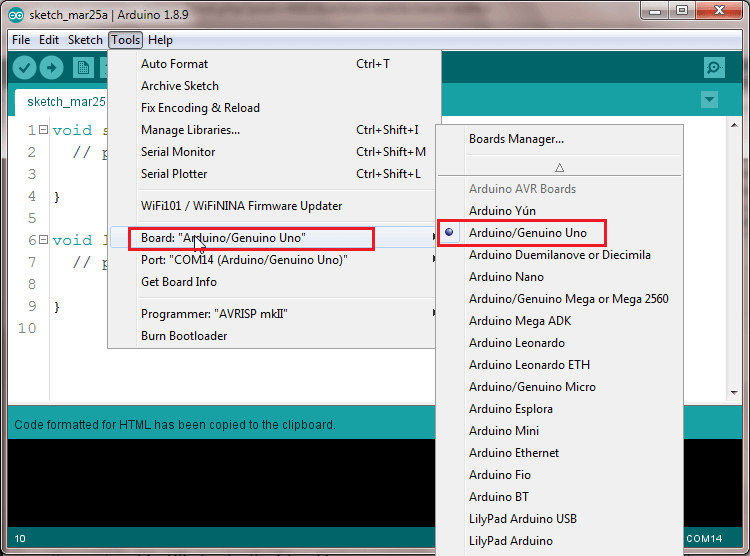Pick Arduino Mega ADK board
The height and width of the screenshot is (556, 750).
click(560, 321)
